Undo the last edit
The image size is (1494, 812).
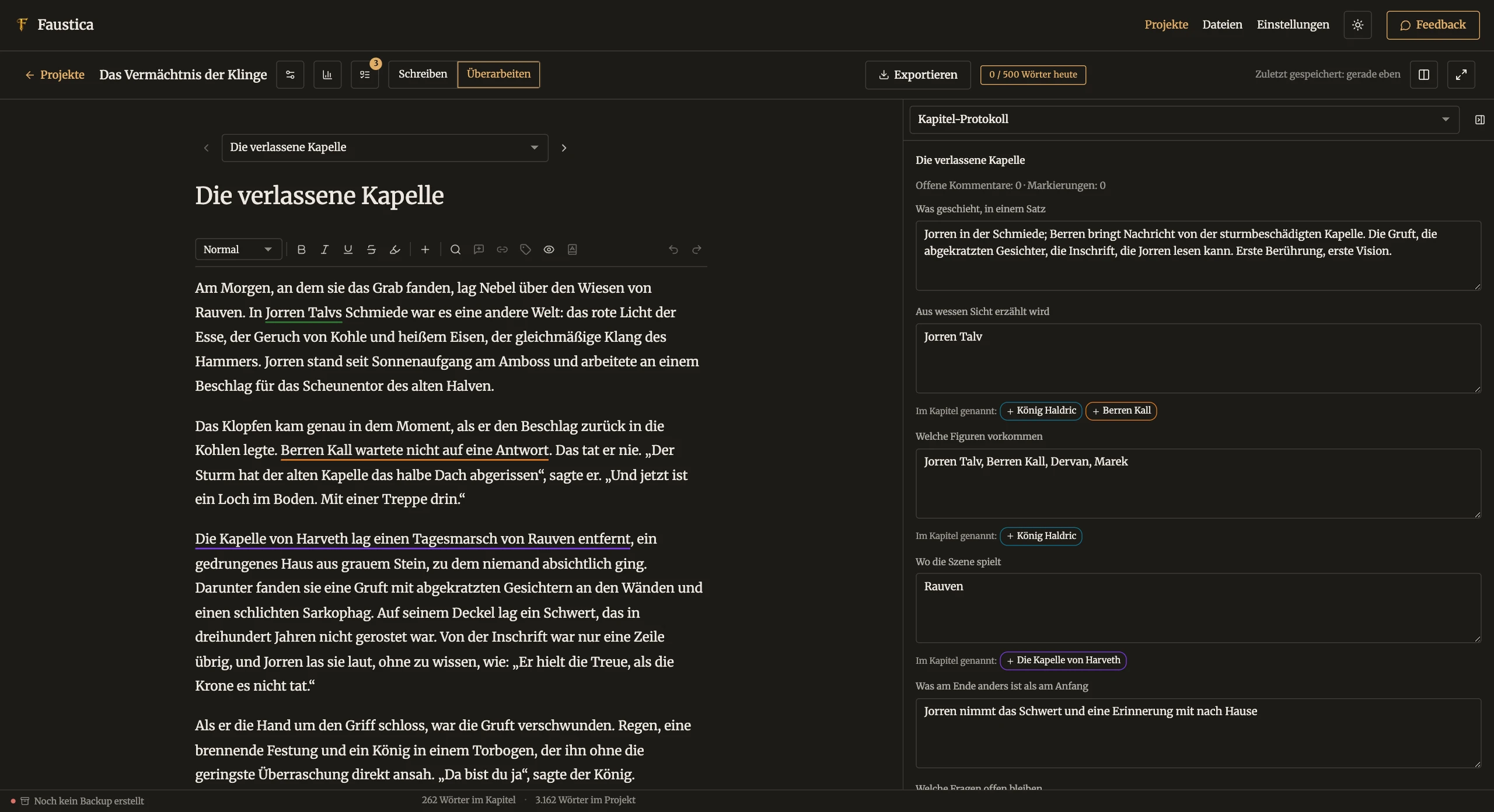(x=673, y=250)
